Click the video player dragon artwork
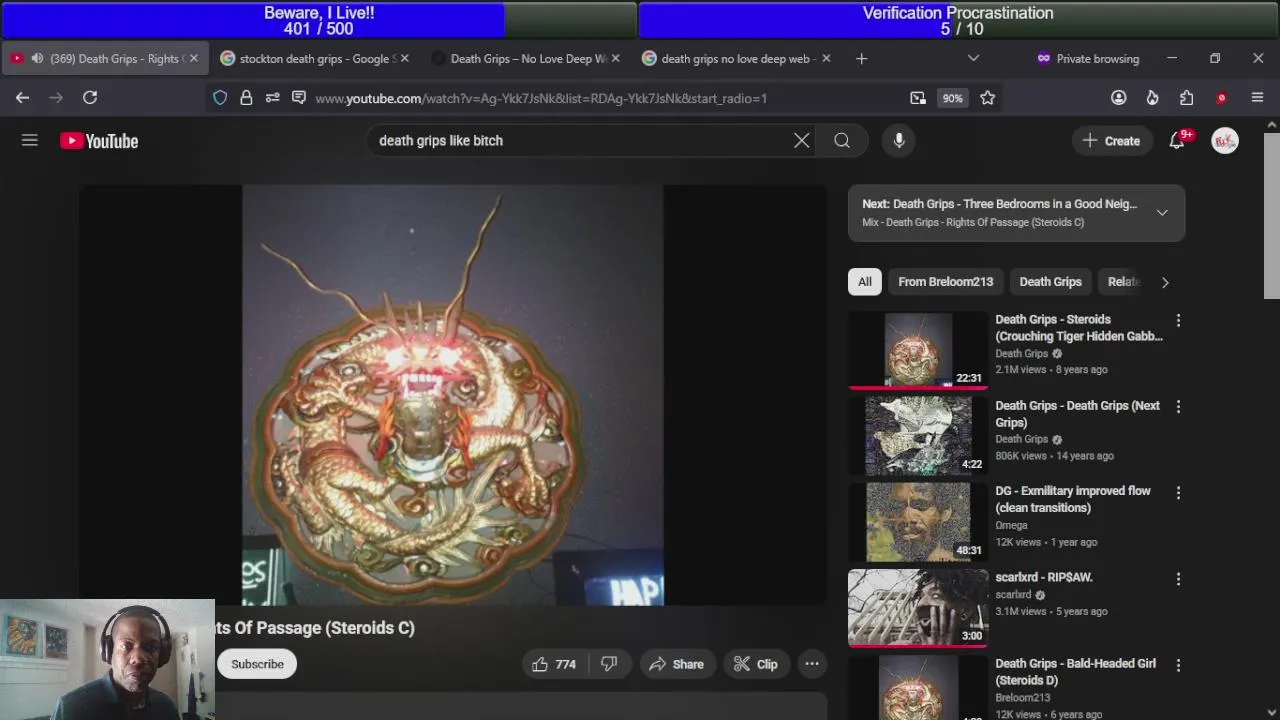 point(452,395)
